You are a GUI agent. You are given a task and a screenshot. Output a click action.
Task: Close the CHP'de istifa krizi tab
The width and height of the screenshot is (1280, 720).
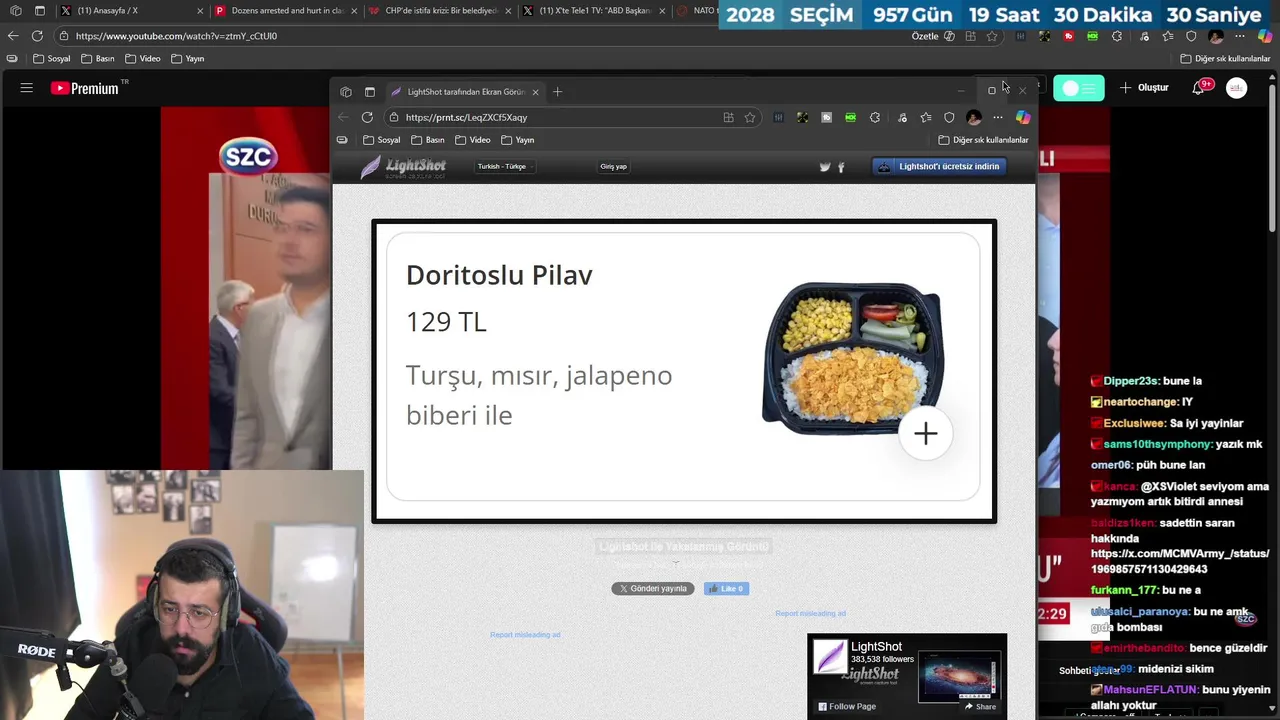point(508,11)
